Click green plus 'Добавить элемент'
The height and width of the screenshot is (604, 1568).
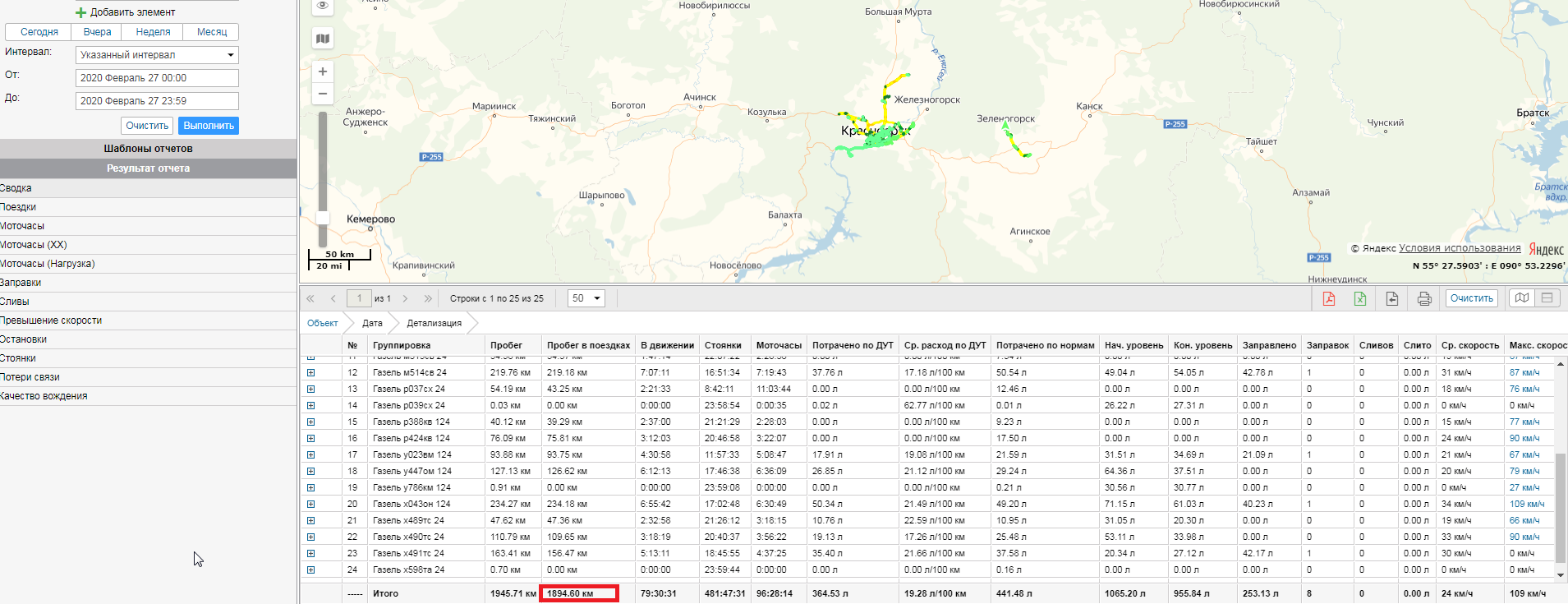coord(80,12)
